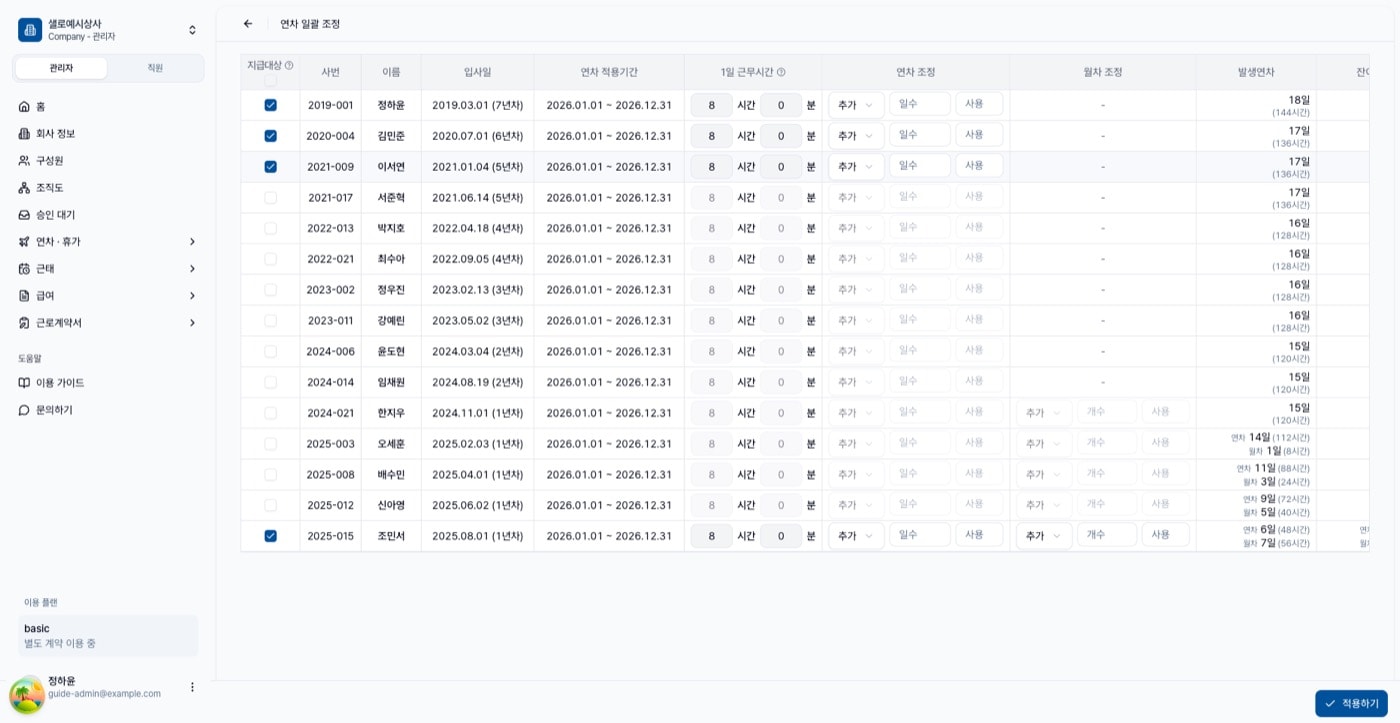The image size is (1400, 723).
Task: Click help icon next to 지급대상 header
Action: click(289, 65)
